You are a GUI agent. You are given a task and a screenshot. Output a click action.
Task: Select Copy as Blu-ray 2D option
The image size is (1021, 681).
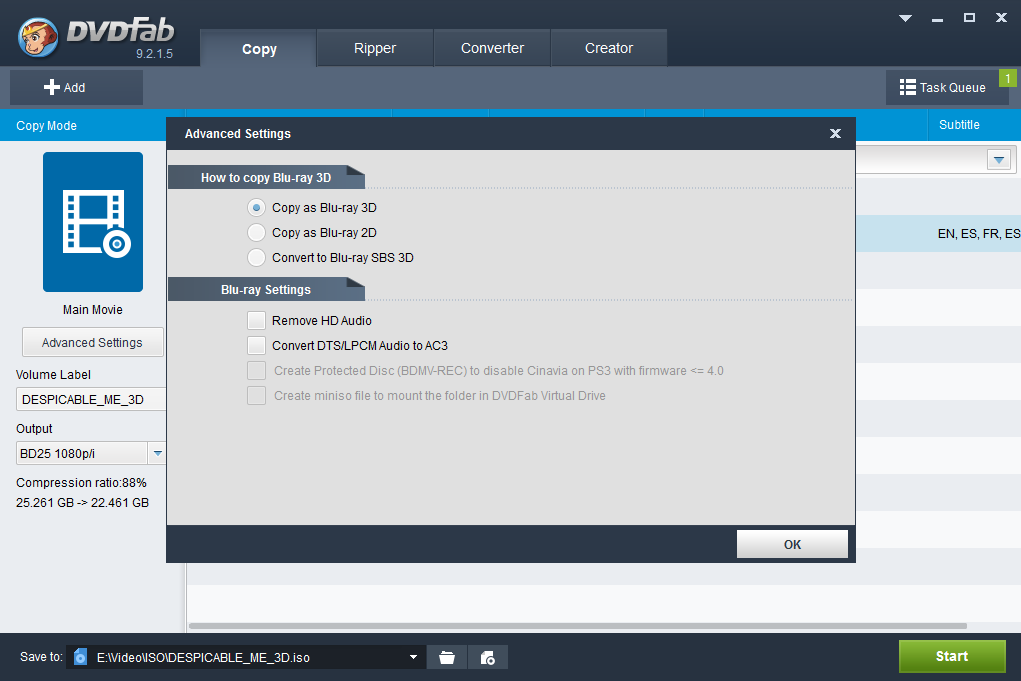[x=257, y=232]
